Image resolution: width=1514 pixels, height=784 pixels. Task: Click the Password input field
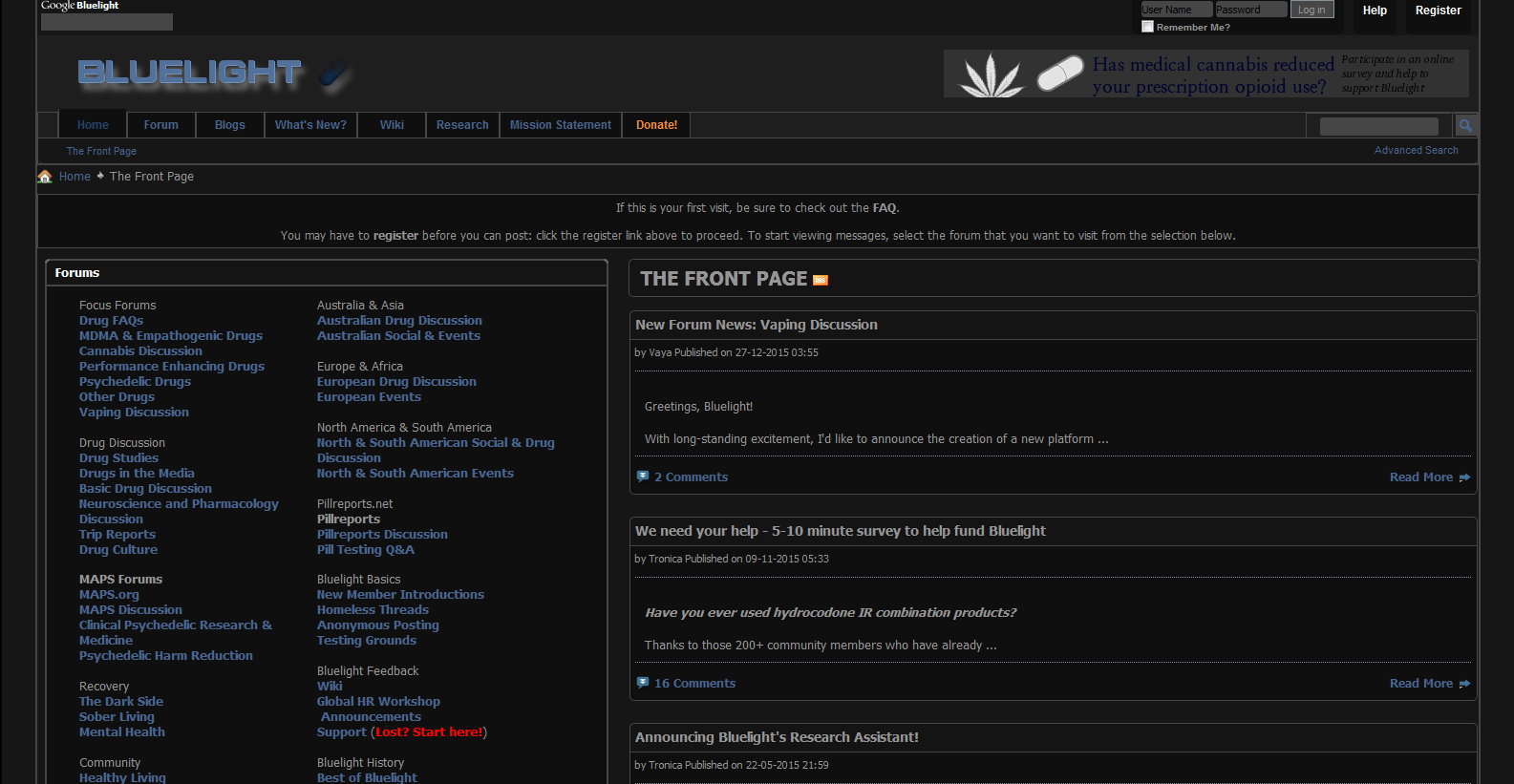pos(1250,10)
